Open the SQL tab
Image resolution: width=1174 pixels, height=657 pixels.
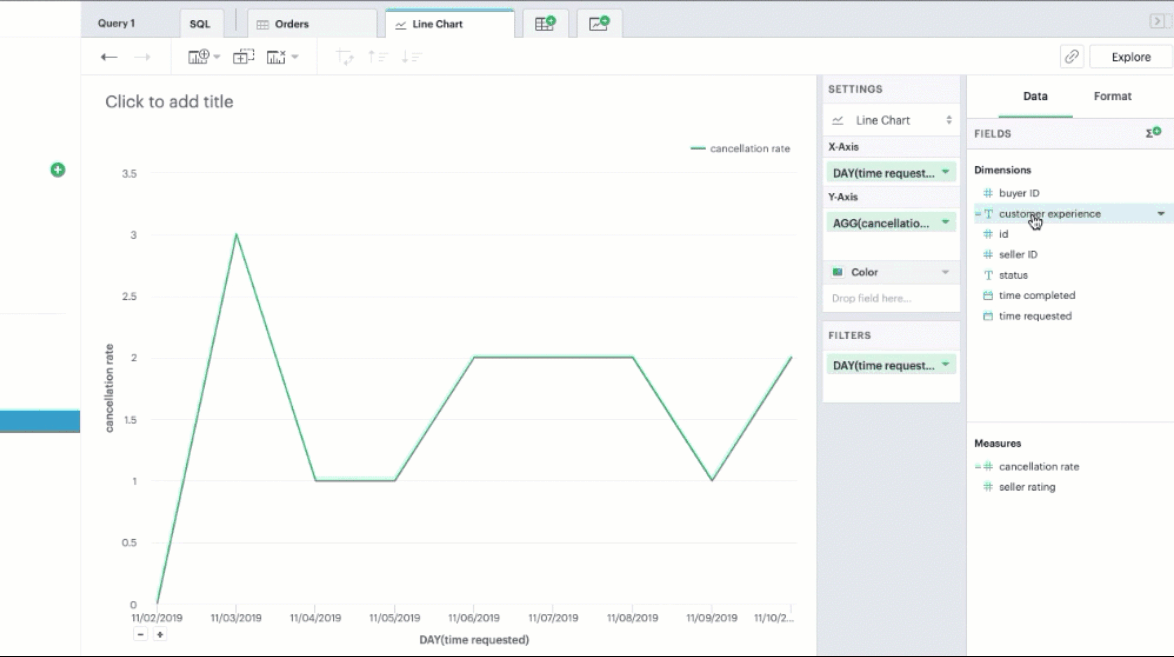[x=200, y=24]
